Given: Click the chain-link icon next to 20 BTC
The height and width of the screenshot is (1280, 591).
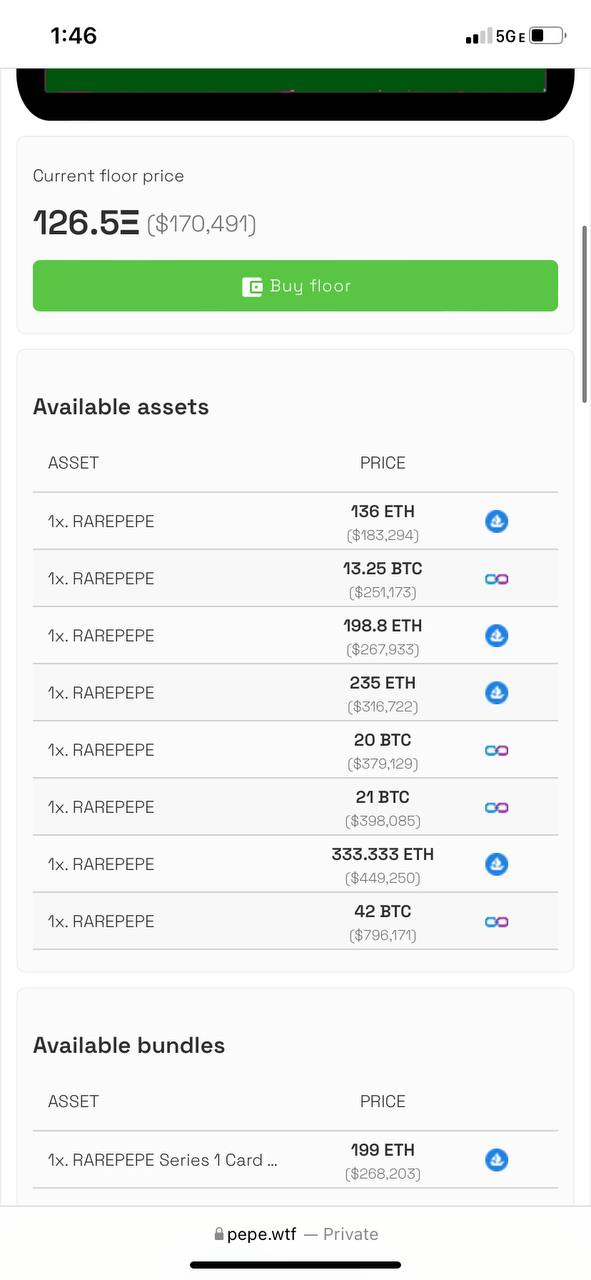Looking at the screenshot, I should click(x=496, y=750).
